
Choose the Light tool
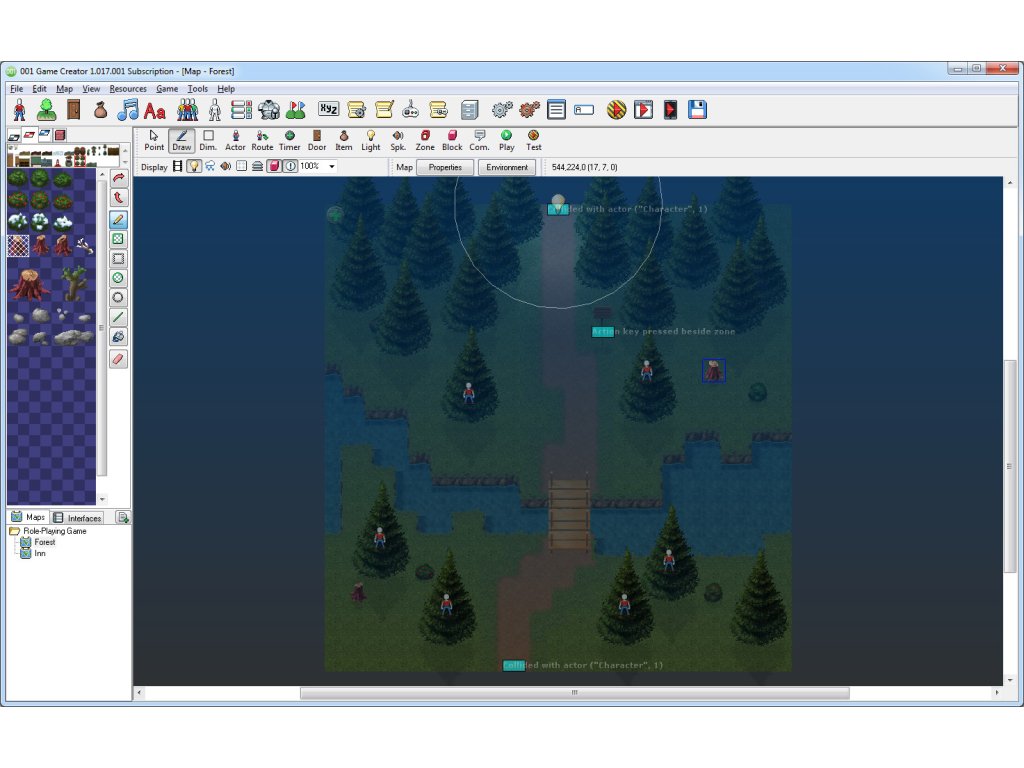pyautogui.click(x=370, y=140)
